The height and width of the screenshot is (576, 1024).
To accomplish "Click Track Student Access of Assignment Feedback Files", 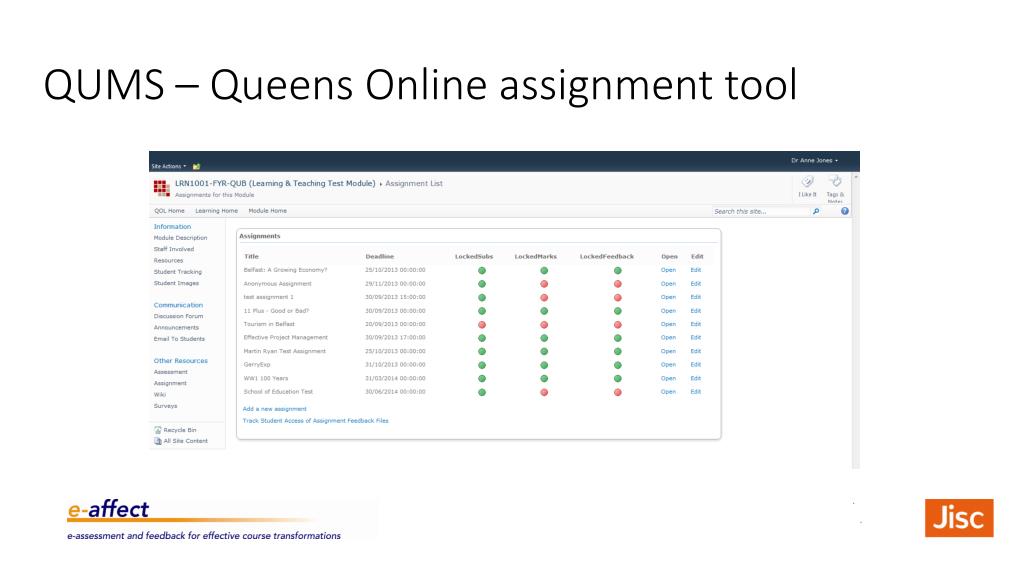I will click(315, 421).
